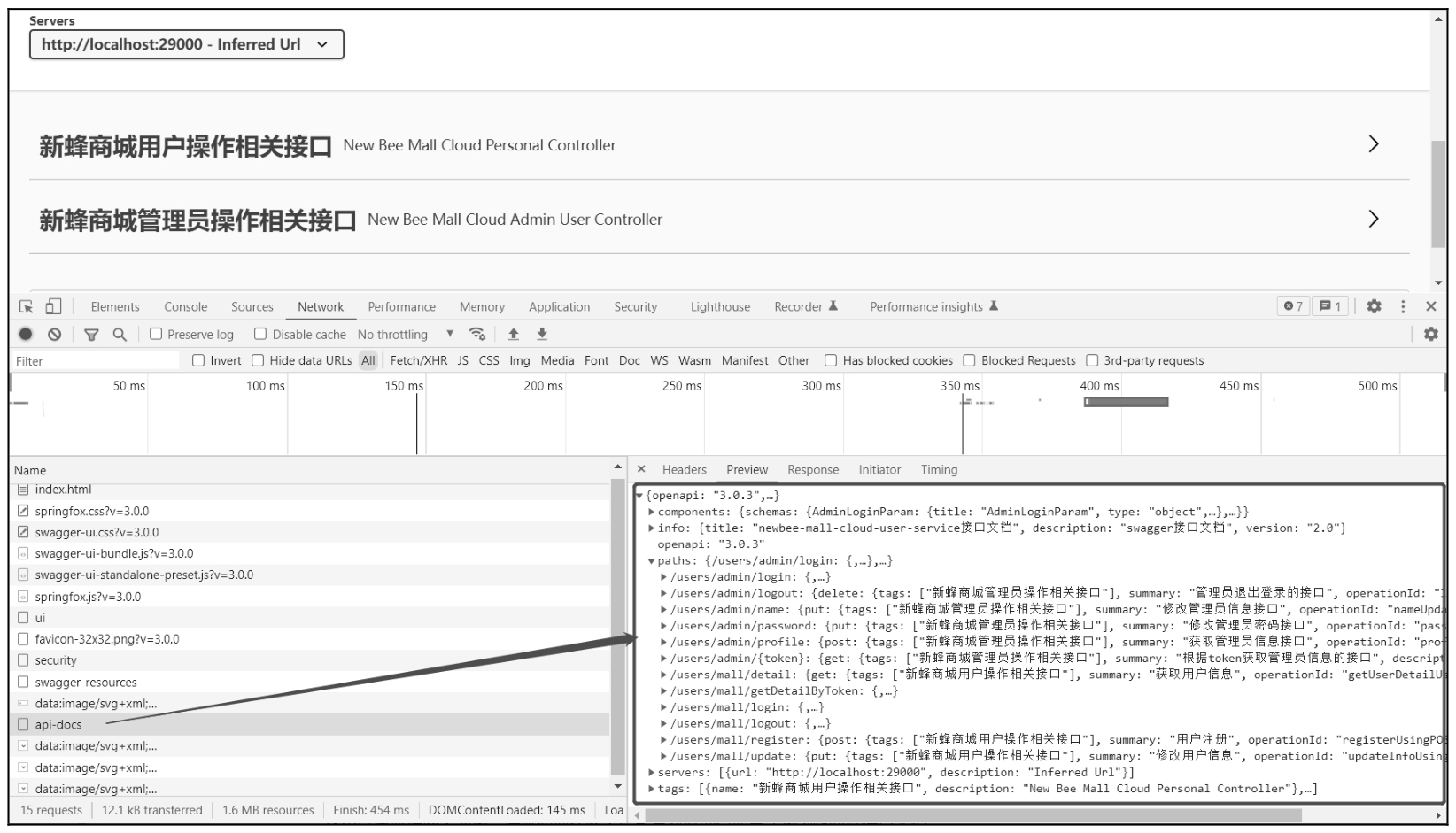Screen dimensions: 1456x833
Task: Collapse the paths node in preview
Action: coord(652,560)
